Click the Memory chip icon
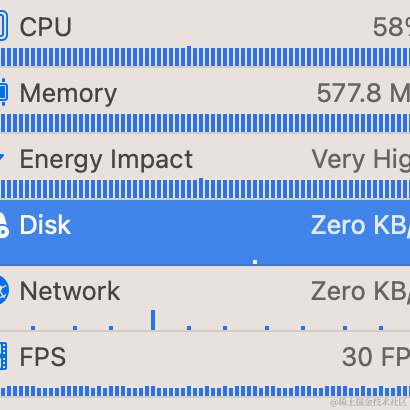This screenshot has width=410, height=410. tap(3, 92)
